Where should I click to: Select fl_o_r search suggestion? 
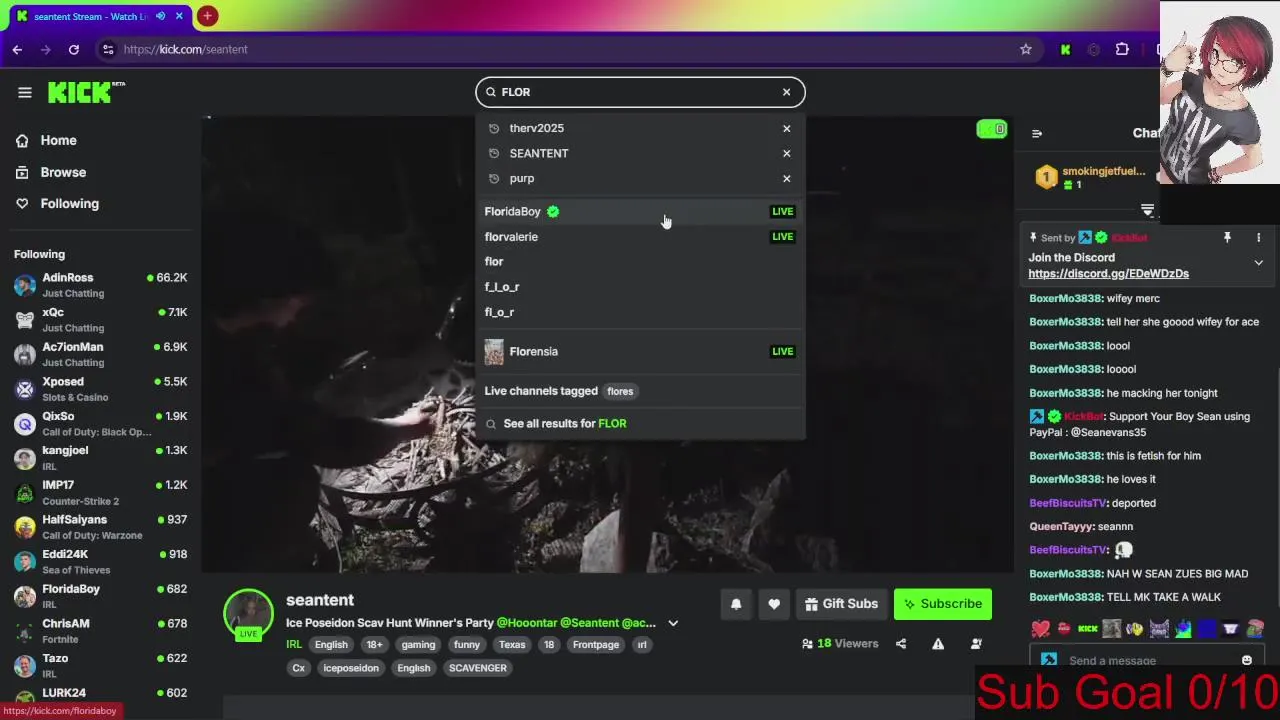point(640,312)
